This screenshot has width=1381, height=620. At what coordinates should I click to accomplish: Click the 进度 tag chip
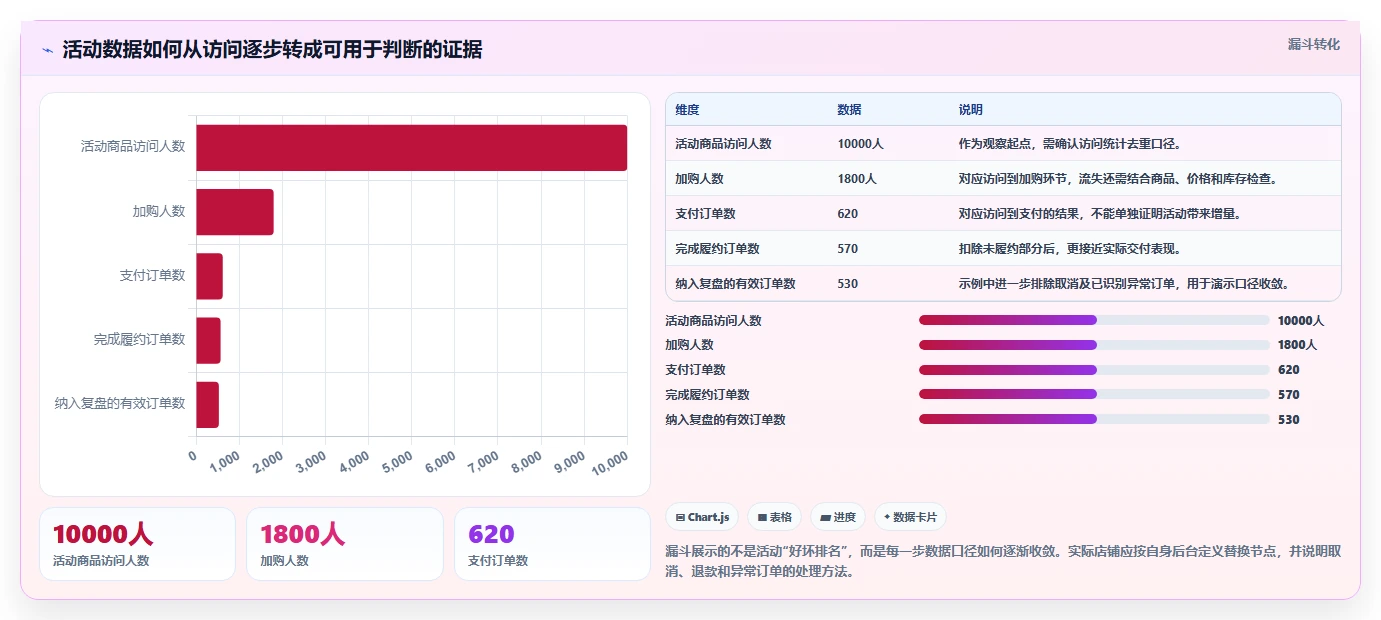click(838, 517)
